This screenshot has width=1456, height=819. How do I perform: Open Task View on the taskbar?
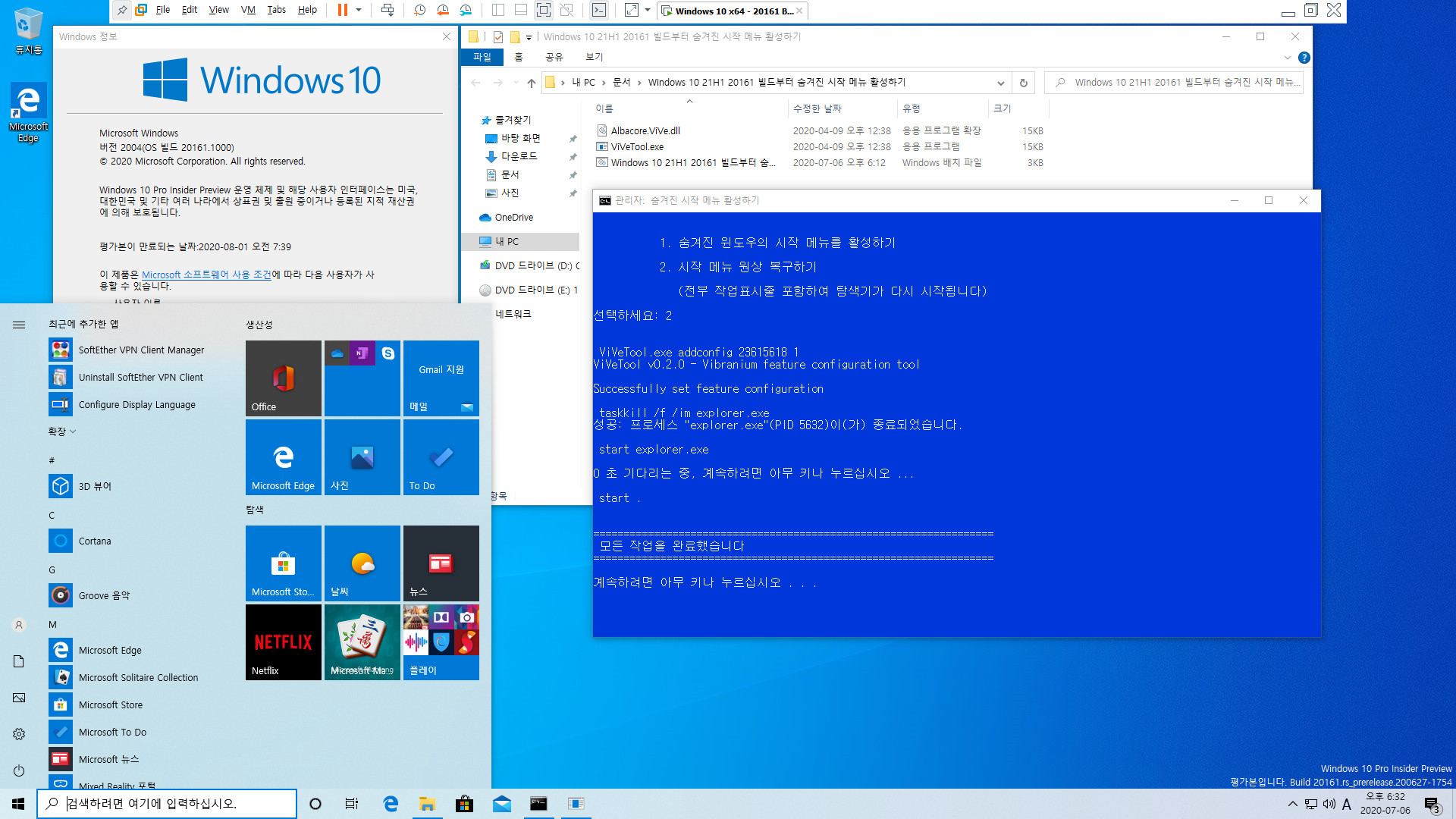[x=352, y=804]
